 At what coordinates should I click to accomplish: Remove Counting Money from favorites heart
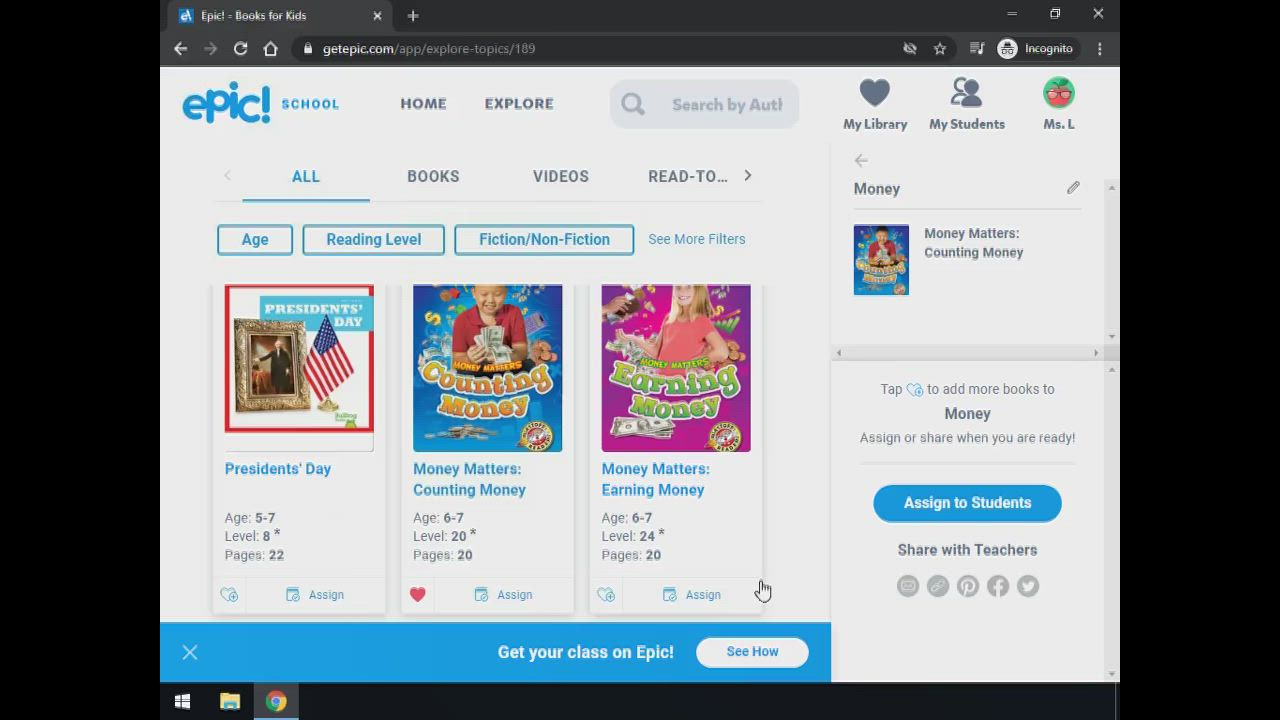point(418,595)
